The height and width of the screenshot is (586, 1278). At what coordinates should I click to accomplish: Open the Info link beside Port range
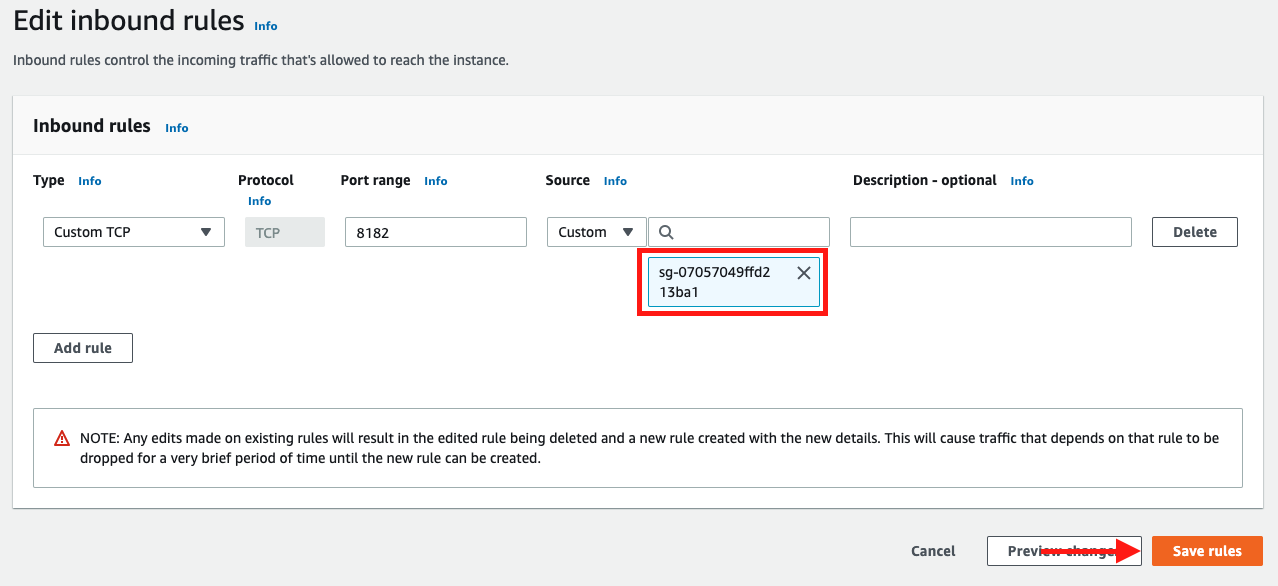click(436, 181)
